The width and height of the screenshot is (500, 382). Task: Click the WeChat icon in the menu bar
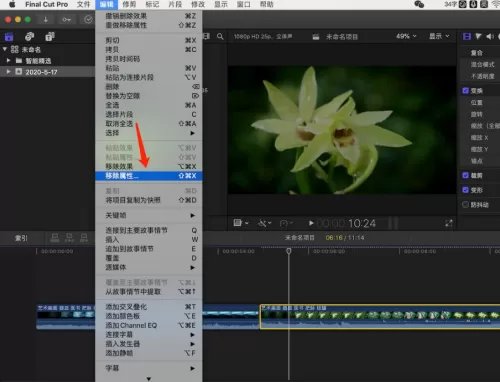(x=419, y=4)
